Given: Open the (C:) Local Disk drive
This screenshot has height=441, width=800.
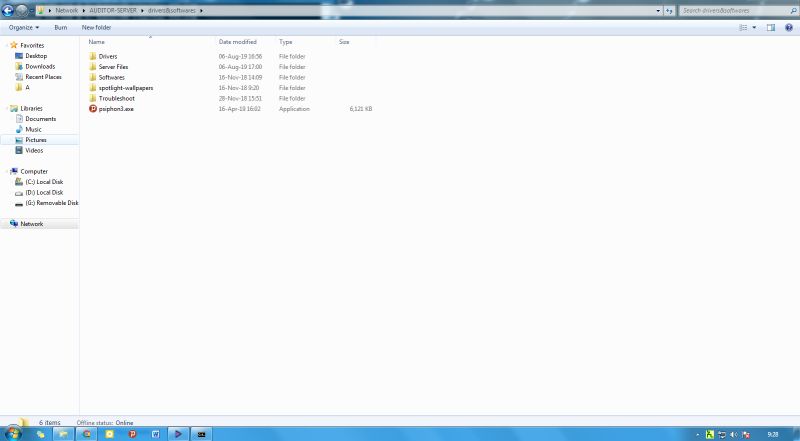Looking at the screenshot, I should point(44,182).
